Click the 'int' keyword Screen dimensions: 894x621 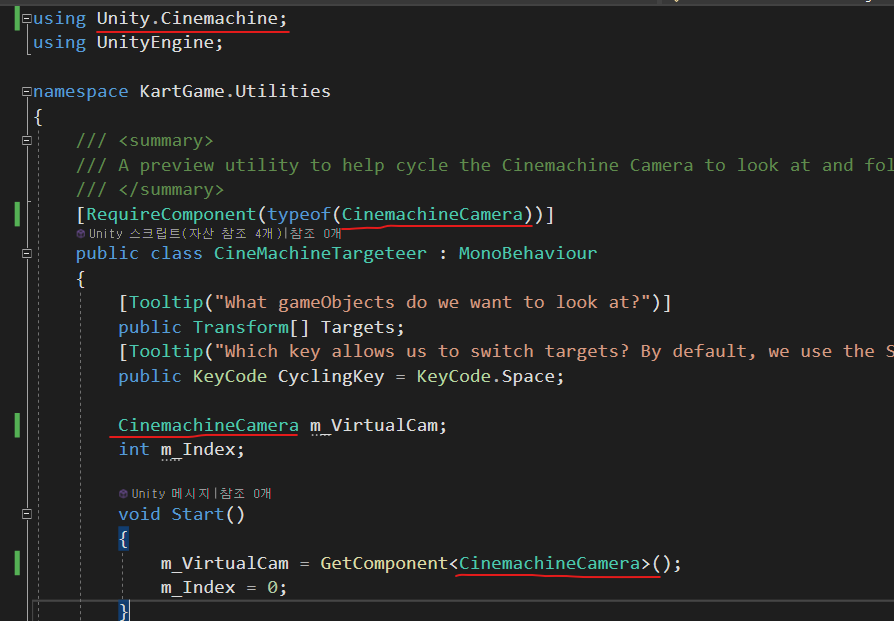133,449
